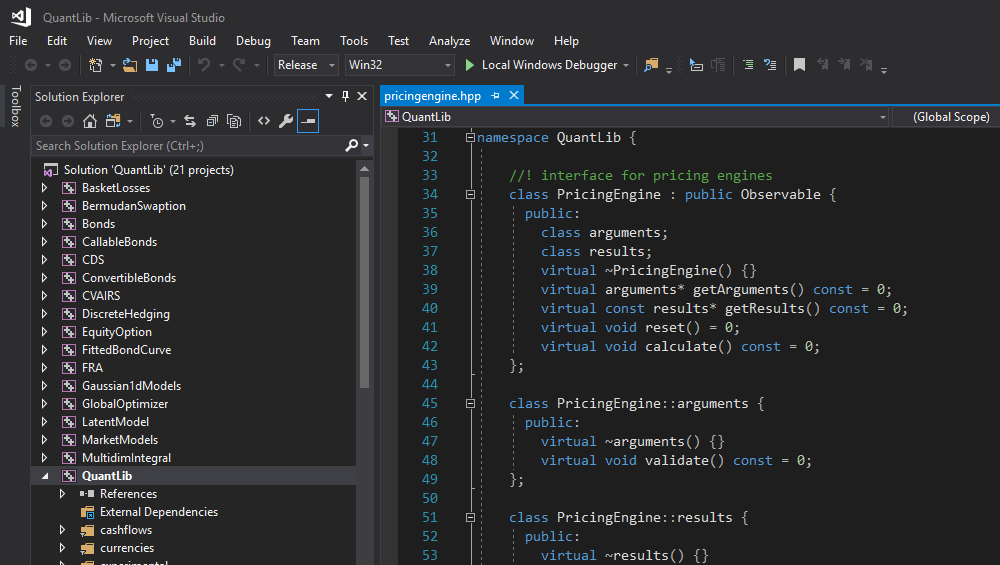Click the Save All toolbar icon
The image size is (1000, 565).
point(174,65)
